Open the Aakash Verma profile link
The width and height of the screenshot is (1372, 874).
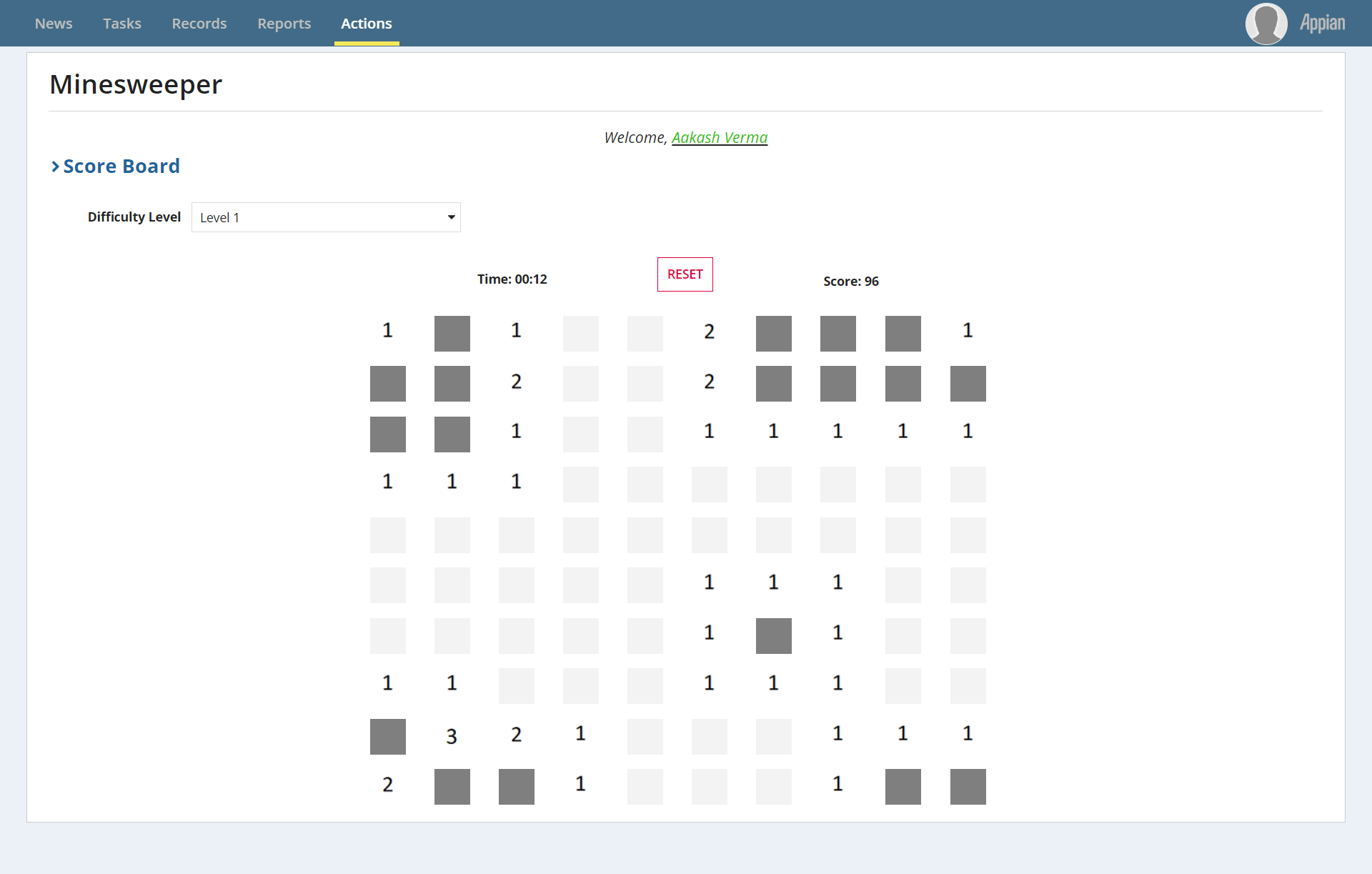720,137
